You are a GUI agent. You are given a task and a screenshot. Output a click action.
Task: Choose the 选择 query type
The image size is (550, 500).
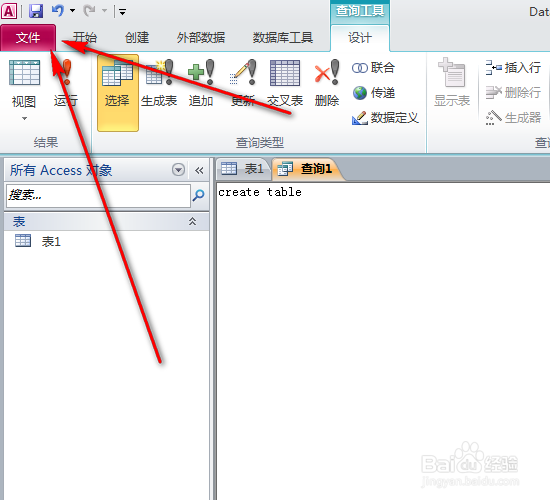coord(118,93)
